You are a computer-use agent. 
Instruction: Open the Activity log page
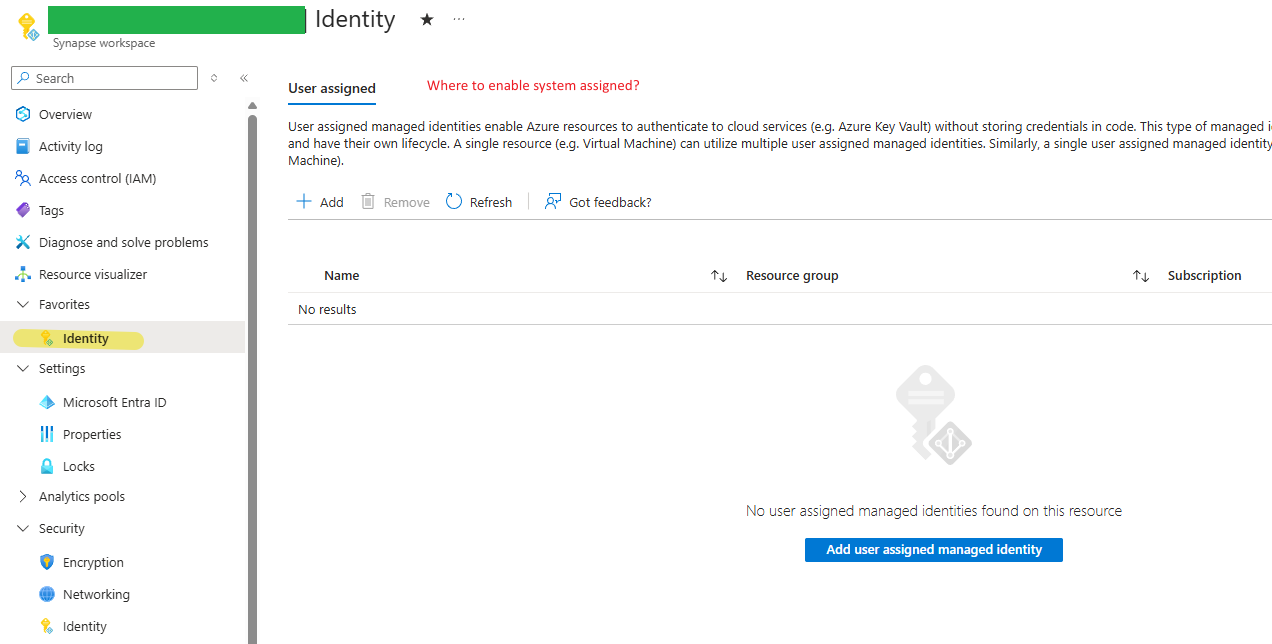[x=71, y=146]
